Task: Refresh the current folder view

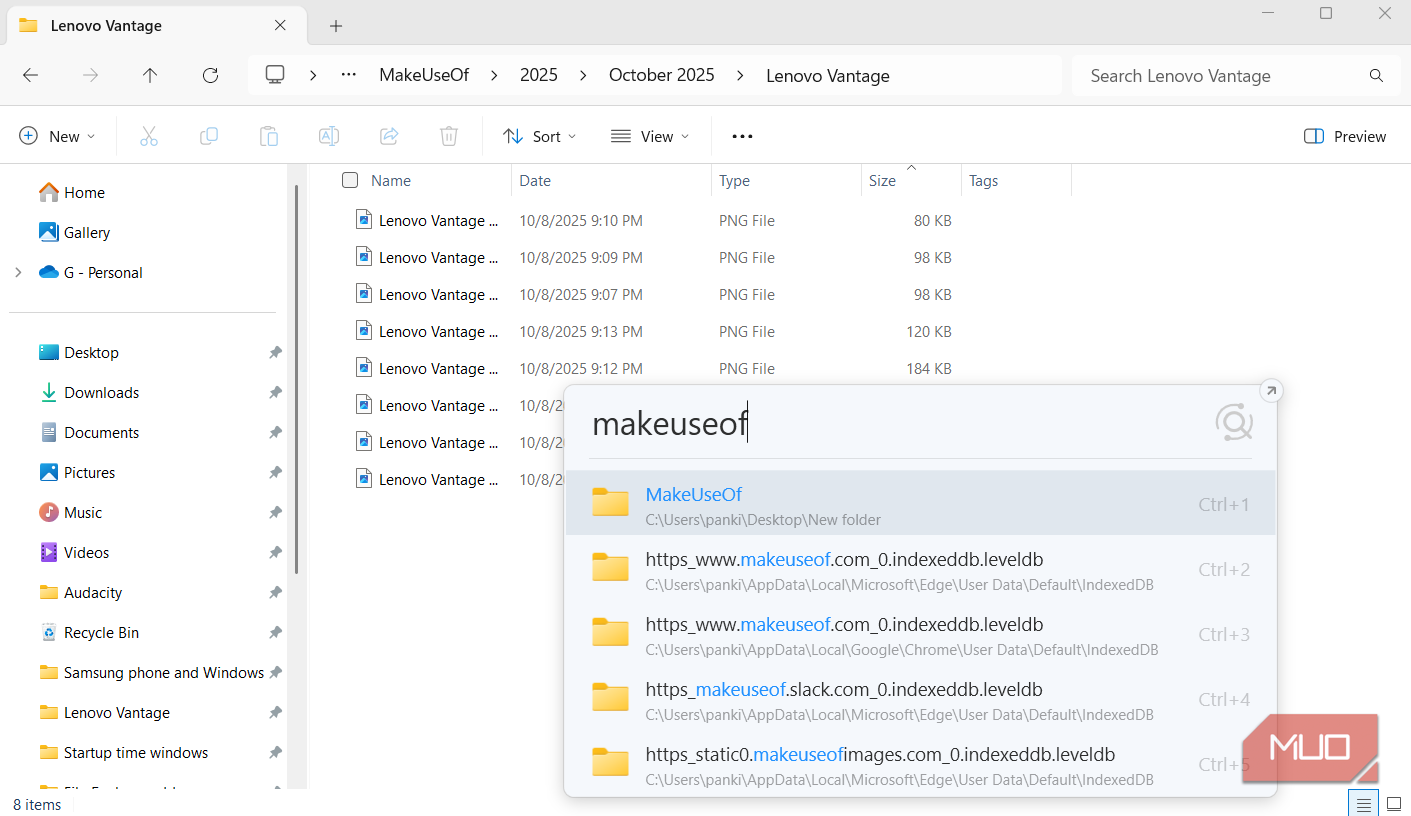Action: click(x=210, y=75)
